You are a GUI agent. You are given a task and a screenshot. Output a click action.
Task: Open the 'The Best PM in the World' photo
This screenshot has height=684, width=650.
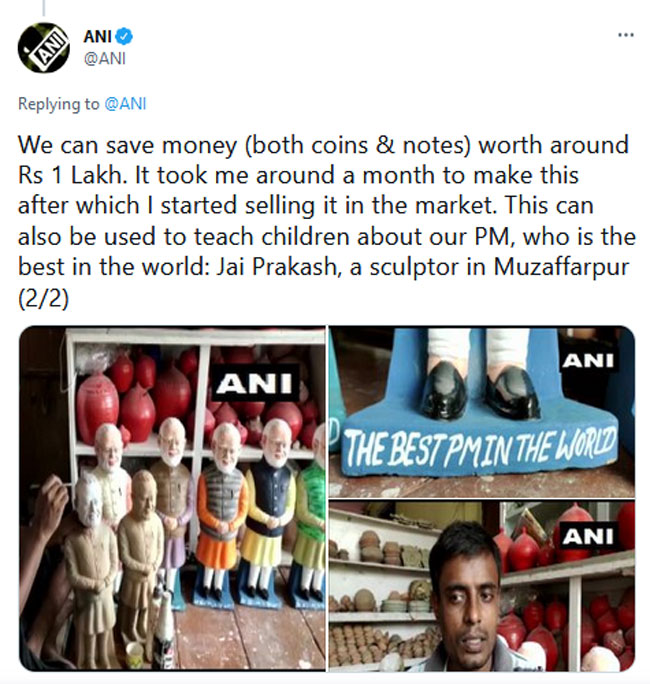pyautogui.click(x=482, y=411)
